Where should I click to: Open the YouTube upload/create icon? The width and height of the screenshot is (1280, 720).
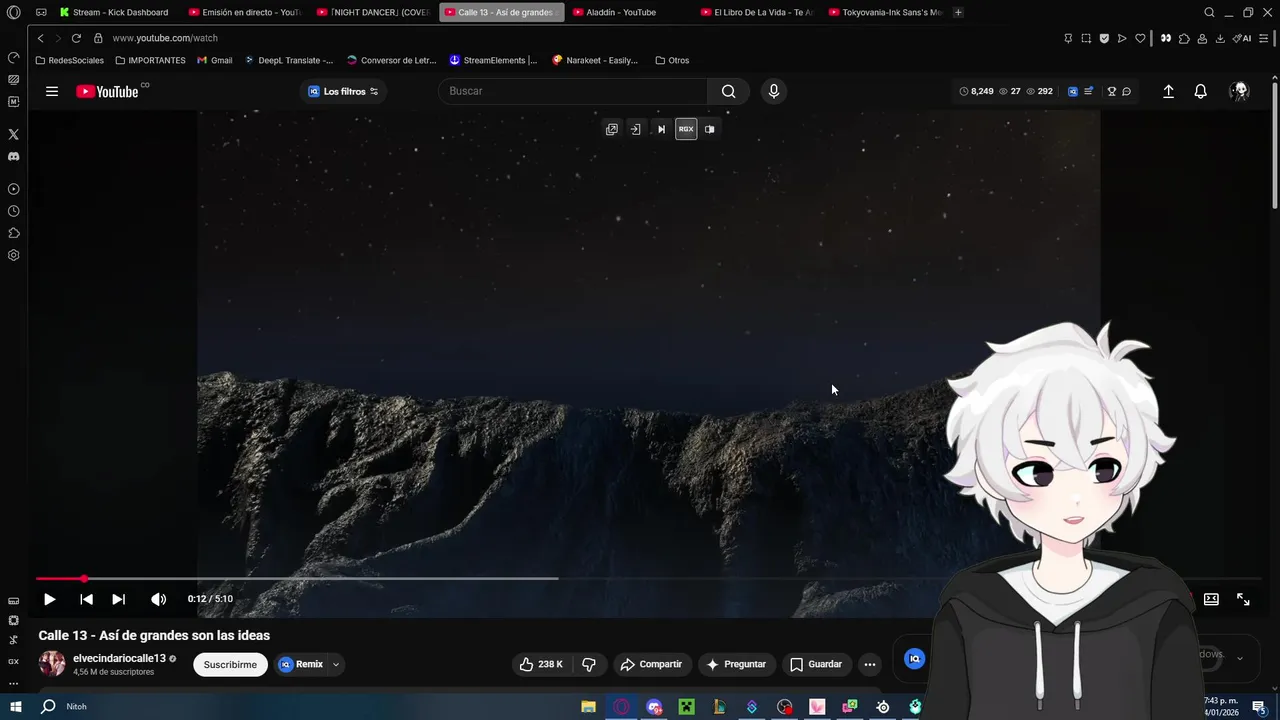point(1168,91)
